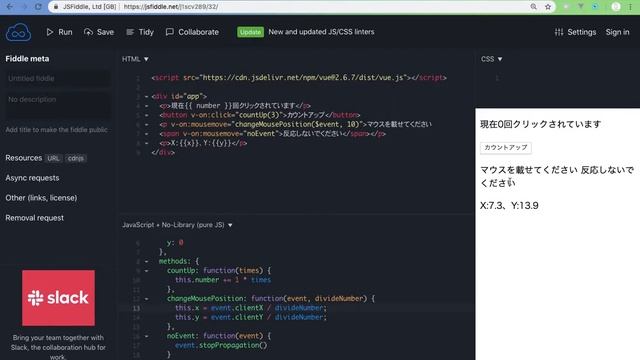
Task: Click the カウントアップ button in result pane
Action: click(506, 147)
